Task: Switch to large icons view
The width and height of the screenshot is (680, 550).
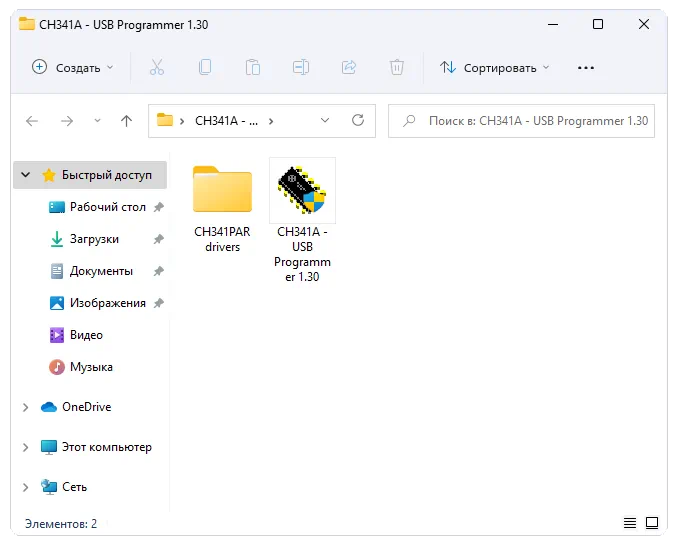Action: (x=652, y=523)
